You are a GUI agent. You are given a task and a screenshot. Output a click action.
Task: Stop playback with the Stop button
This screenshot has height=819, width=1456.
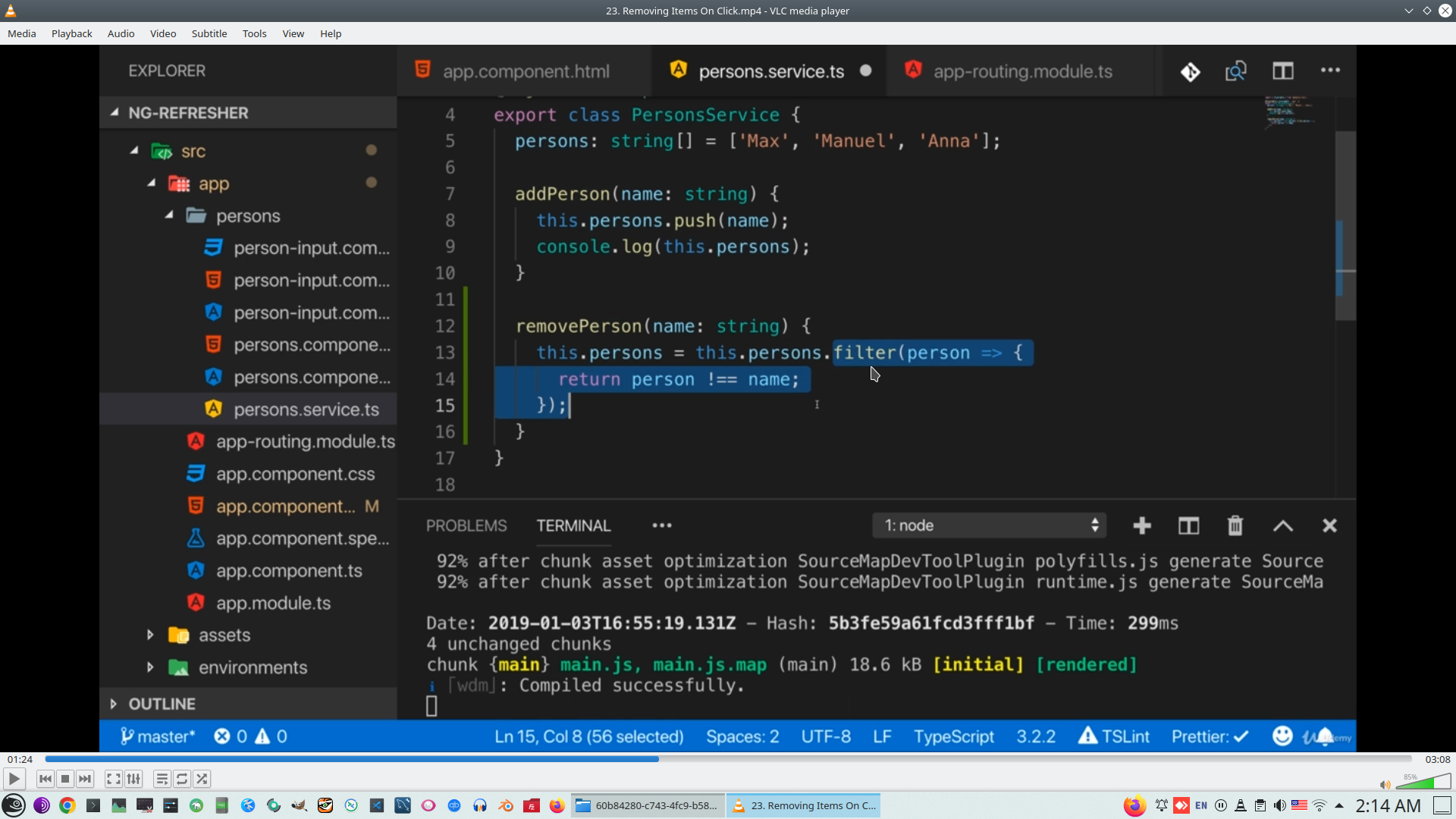[65, 779]
